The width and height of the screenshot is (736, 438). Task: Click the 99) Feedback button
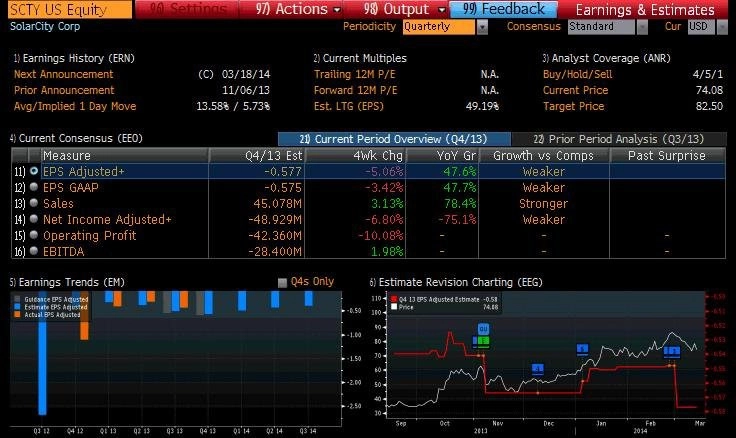pyautogui.click(x=504, y=9)
